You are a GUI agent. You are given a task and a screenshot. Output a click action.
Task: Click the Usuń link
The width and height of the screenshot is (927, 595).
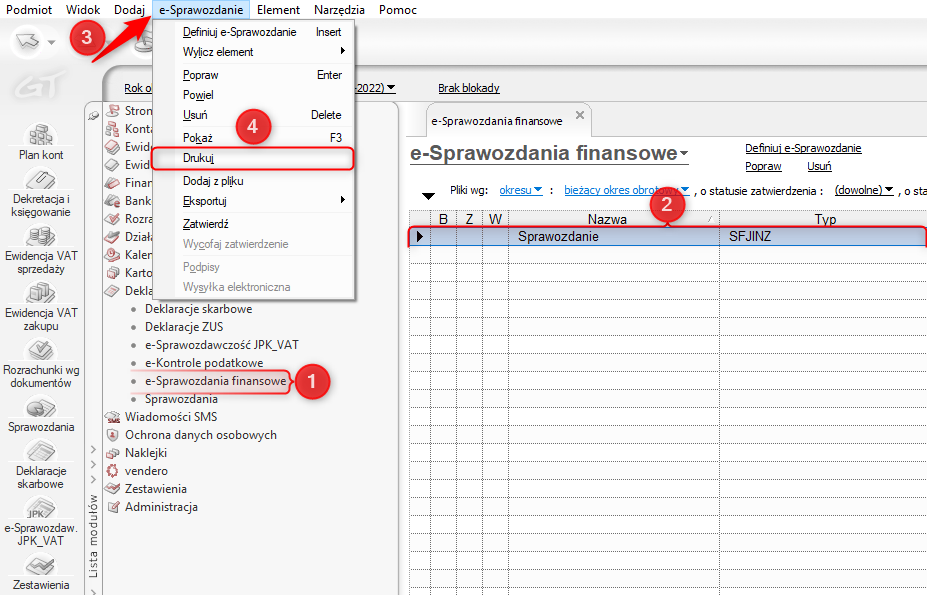(x=819, y=166)
